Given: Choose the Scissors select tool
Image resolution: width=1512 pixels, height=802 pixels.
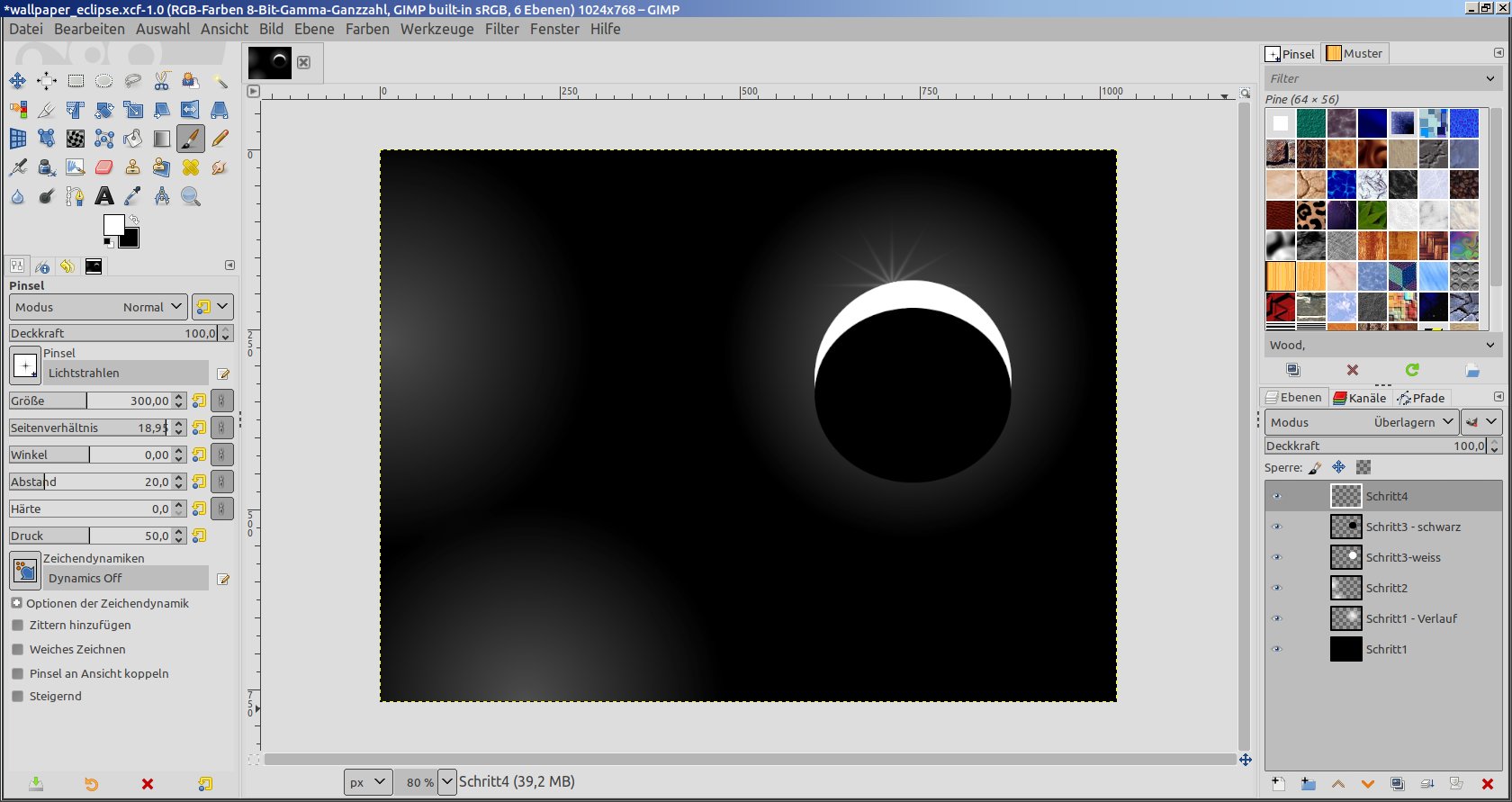Looking at the screenshot, I should 162,81.
